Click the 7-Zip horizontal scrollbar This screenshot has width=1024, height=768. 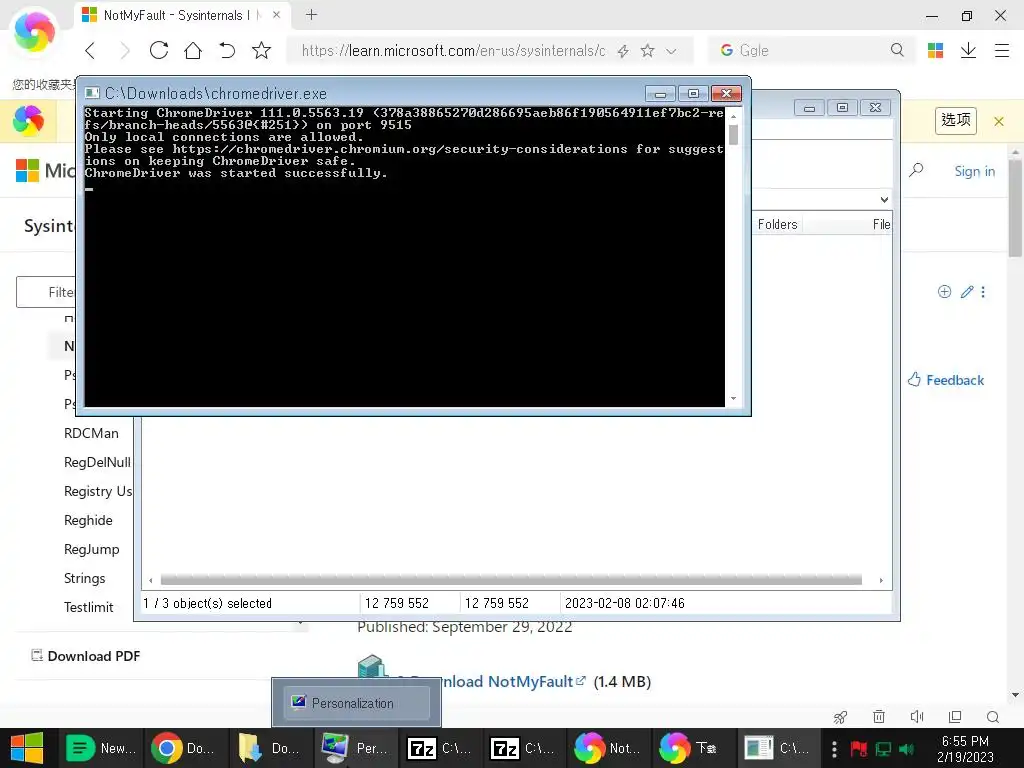(x=511, y=580)
